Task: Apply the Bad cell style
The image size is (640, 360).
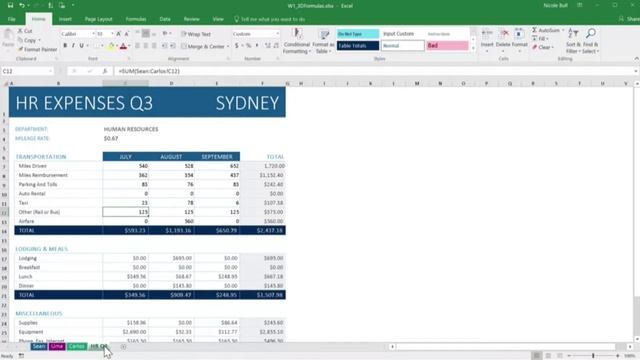Action: tap(447, 46)
